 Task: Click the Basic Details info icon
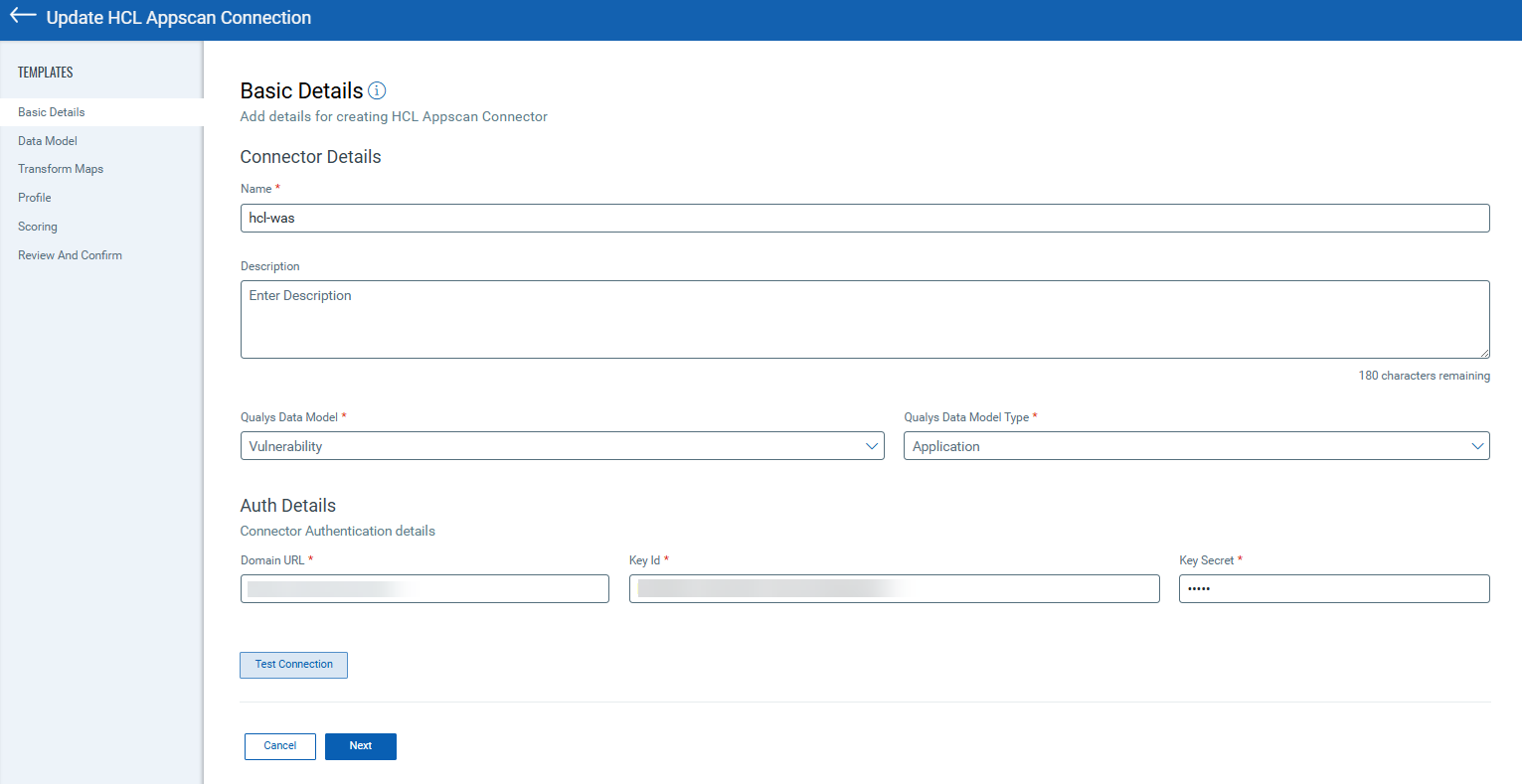pos(377,90)
